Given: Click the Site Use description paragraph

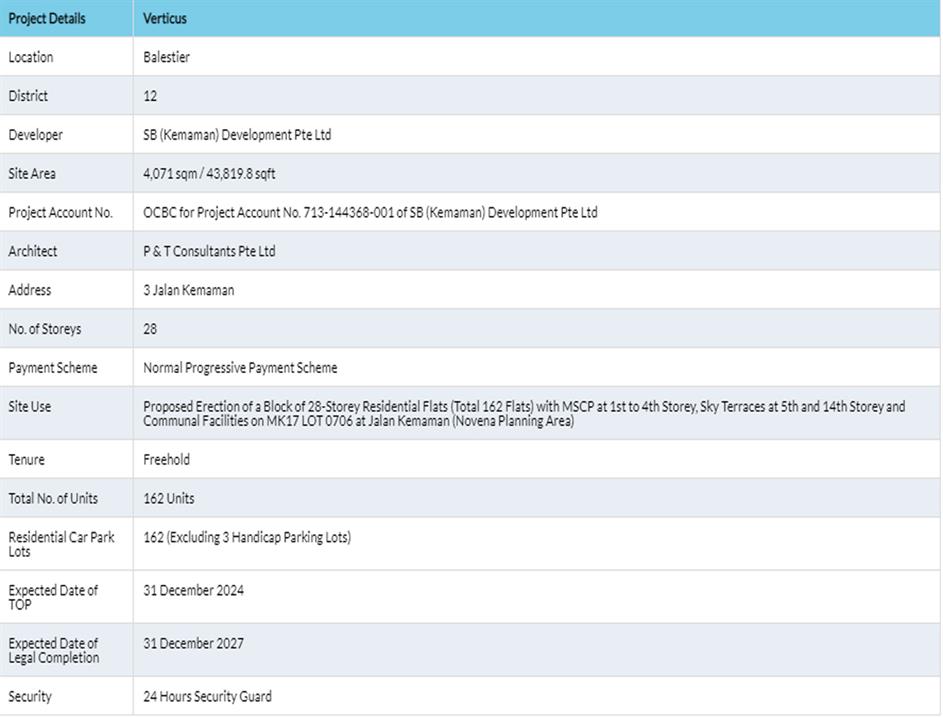Looking at the screenshot, I should point(523,414).
